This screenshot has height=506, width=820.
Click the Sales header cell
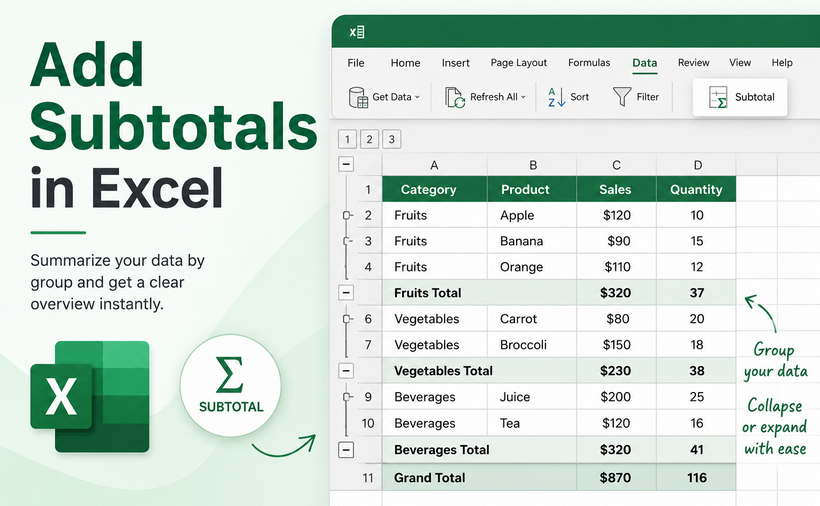point(617,189)
